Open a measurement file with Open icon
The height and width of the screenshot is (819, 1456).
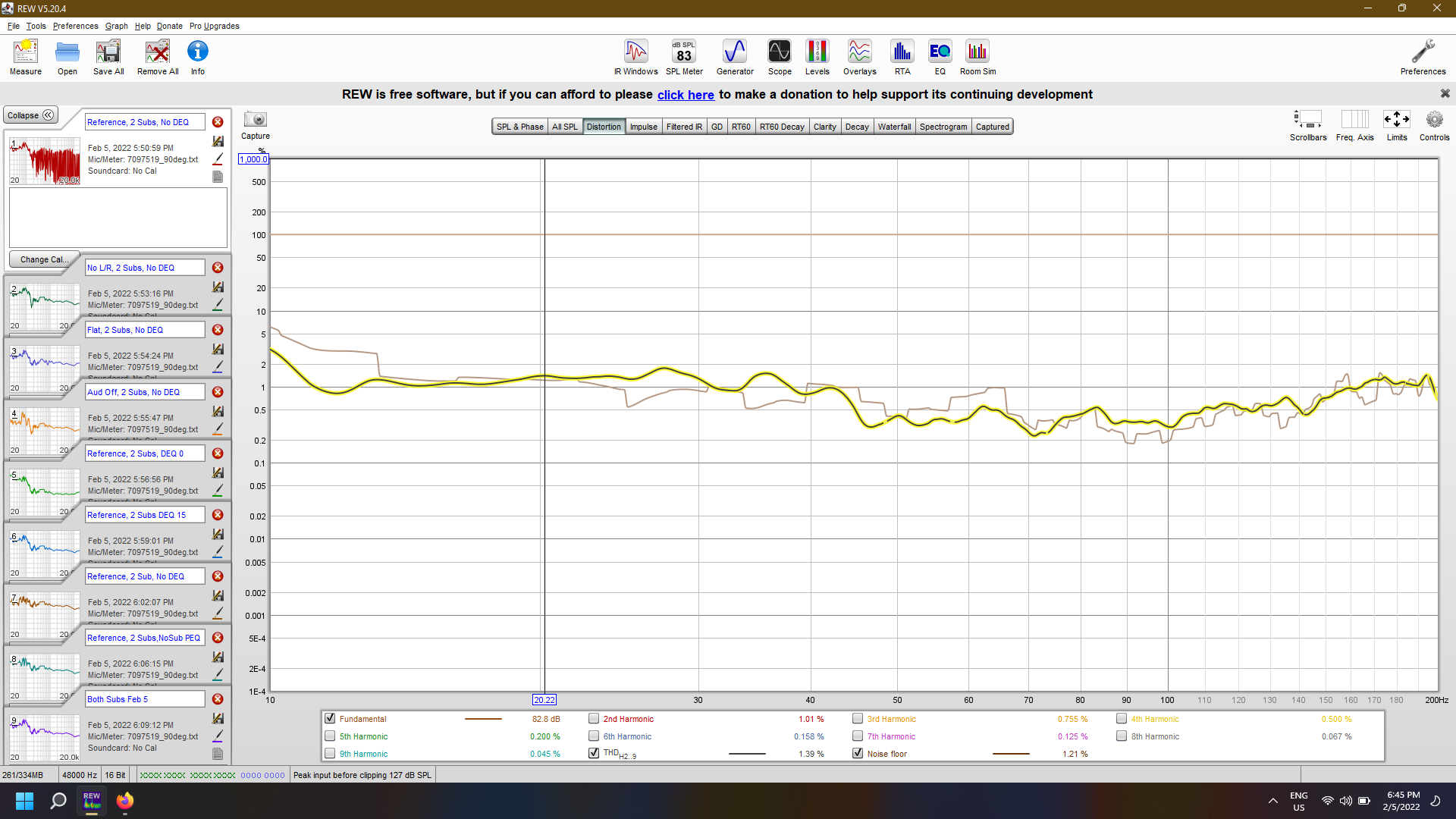67,58
